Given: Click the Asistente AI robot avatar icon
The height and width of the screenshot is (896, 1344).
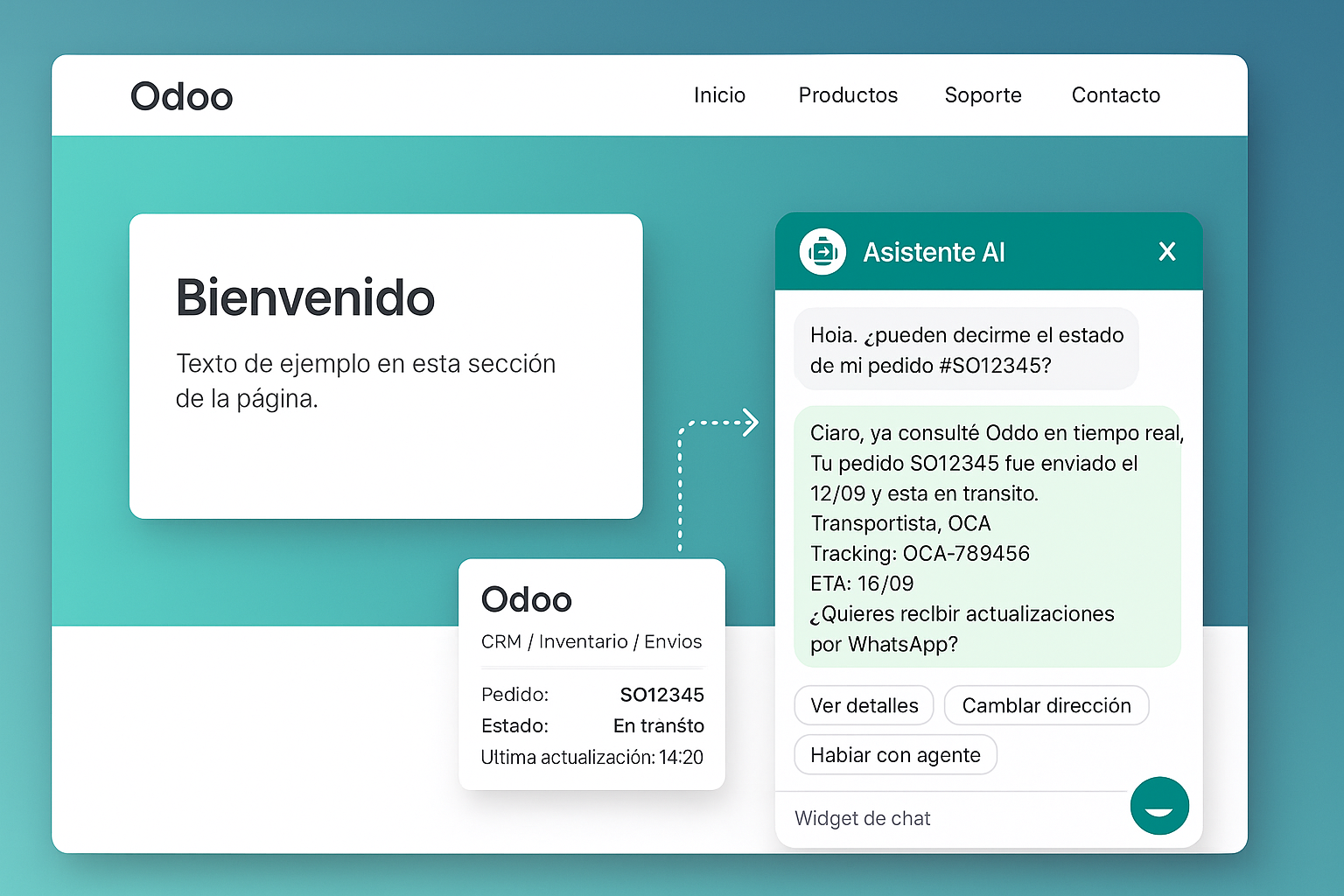Looking at the screenshot, I should (822, 252).
